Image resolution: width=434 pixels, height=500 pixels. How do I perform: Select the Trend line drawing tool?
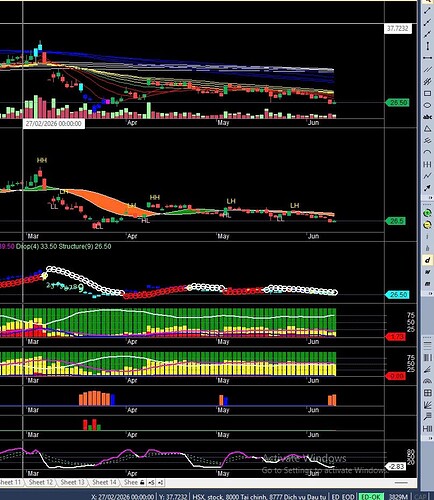click(x=427, y=11)
